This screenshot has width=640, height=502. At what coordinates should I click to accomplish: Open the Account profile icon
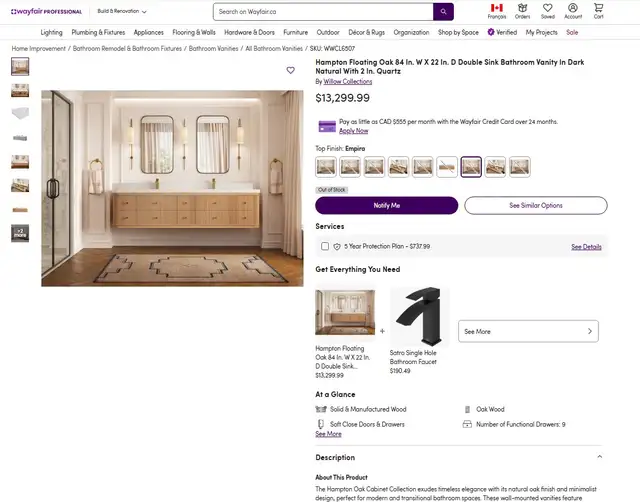coord(573,11)
